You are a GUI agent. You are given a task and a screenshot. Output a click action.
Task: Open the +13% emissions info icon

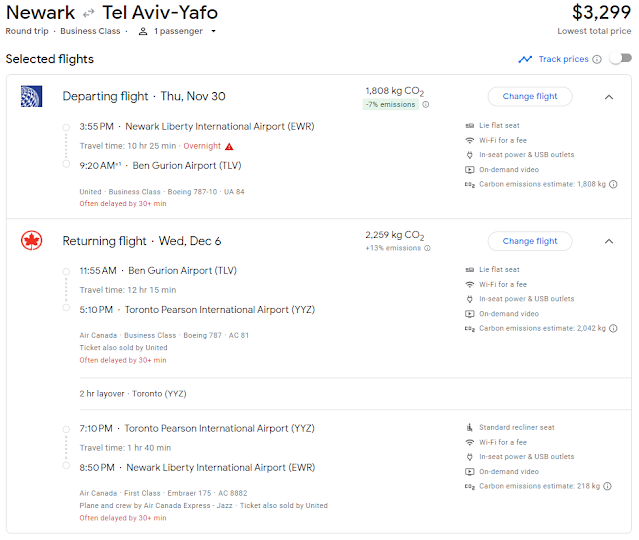pos(427,248)
